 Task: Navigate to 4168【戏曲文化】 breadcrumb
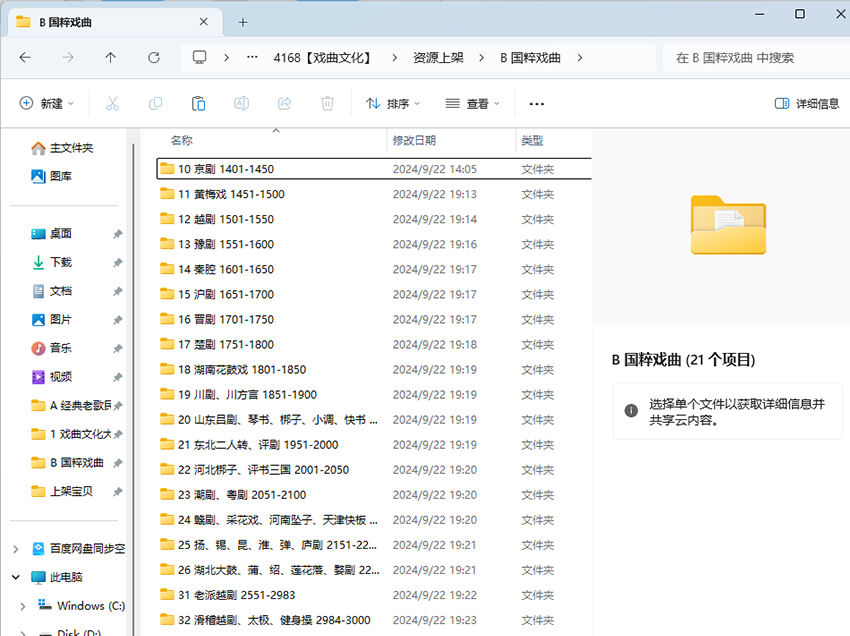pyautogui.click(x=323, y=57)
